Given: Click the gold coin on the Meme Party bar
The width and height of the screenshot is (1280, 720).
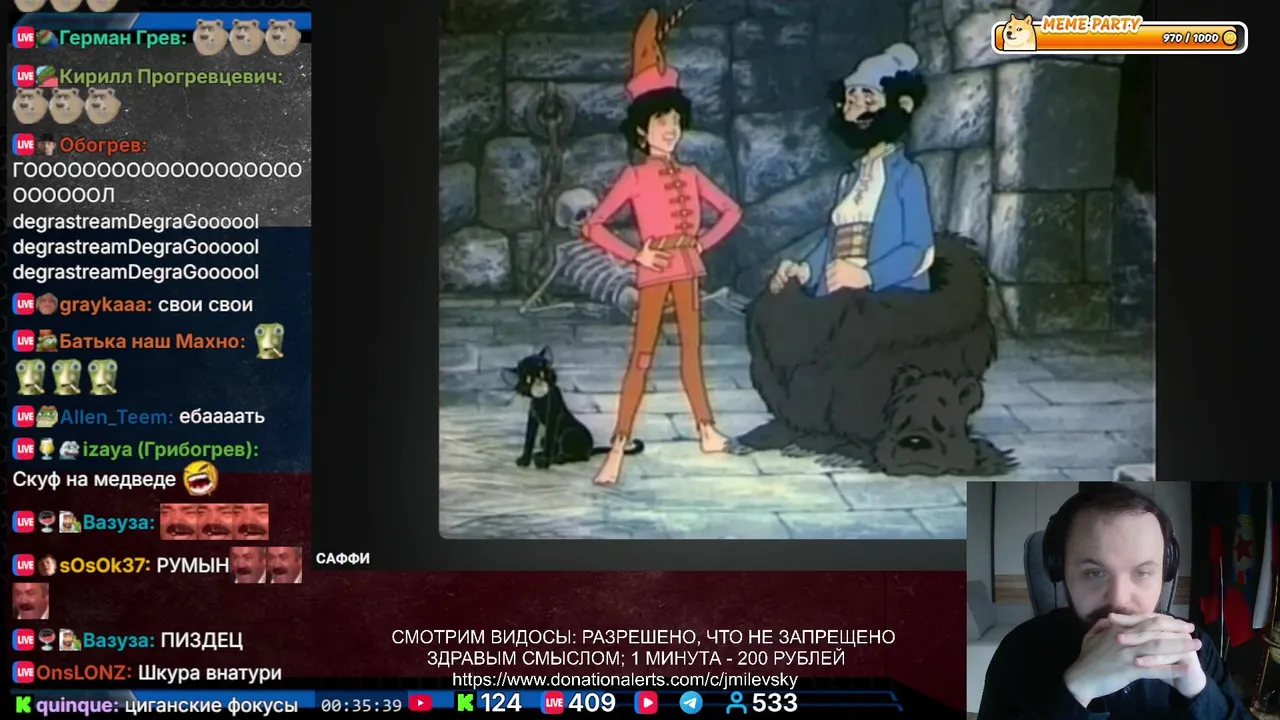Looking at the screenshot, I should (1230, 38).
